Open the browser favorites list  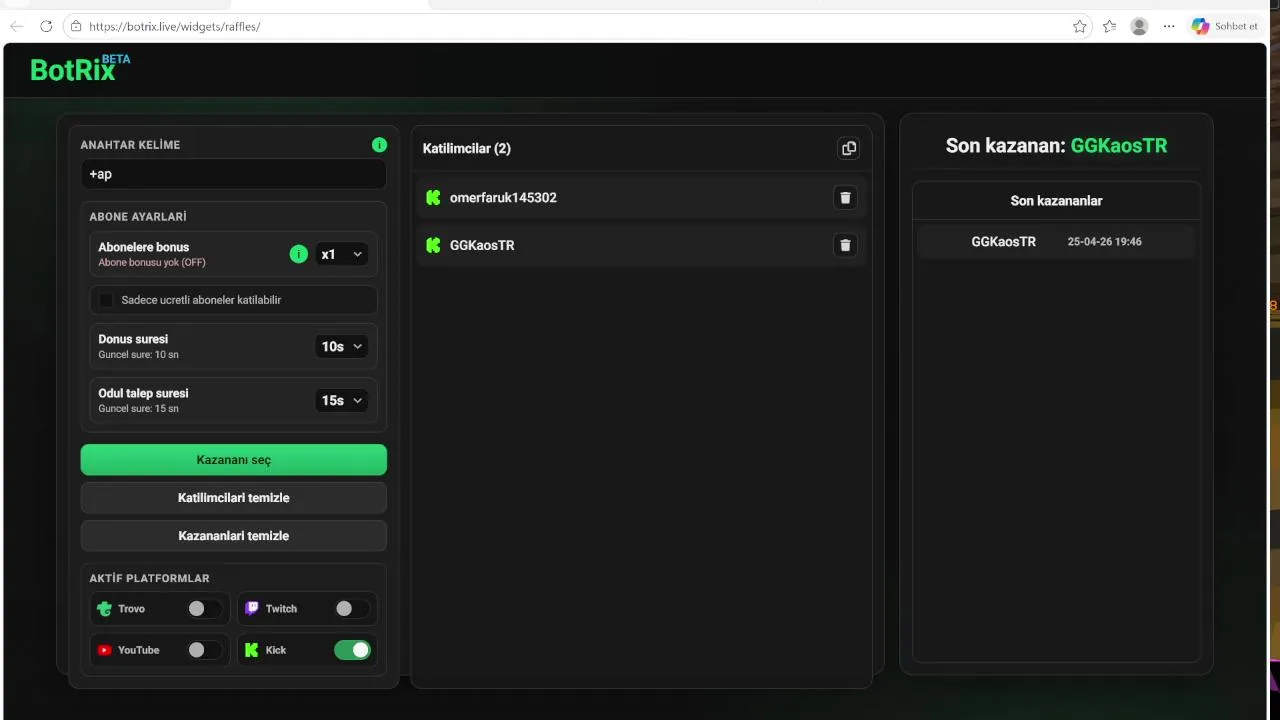coord(1109,26)
